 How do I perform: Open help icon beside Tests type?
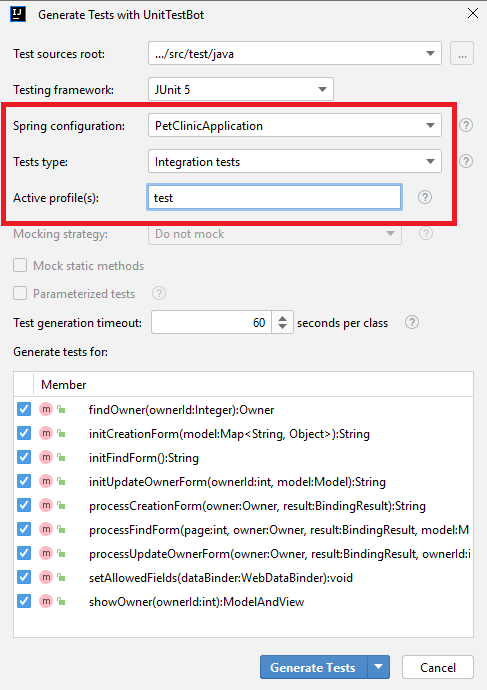(466, 161)
